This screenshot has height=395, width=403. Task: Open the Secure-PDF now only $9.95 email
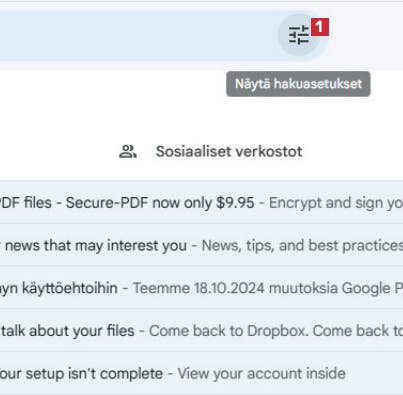click(201, 202)
